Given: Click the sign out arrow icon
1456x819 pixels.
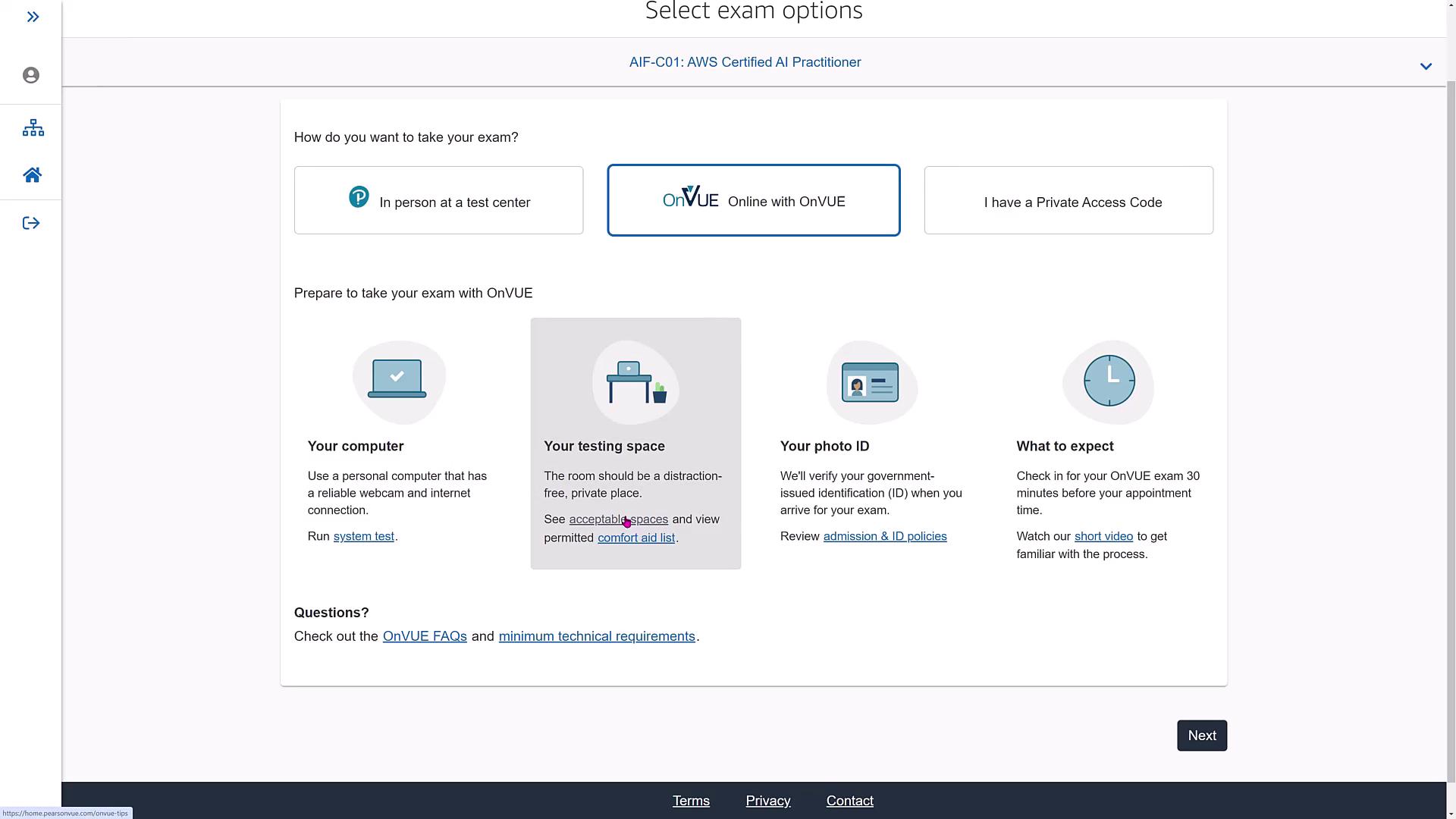Looking at the screenshot, I should 31,223.
